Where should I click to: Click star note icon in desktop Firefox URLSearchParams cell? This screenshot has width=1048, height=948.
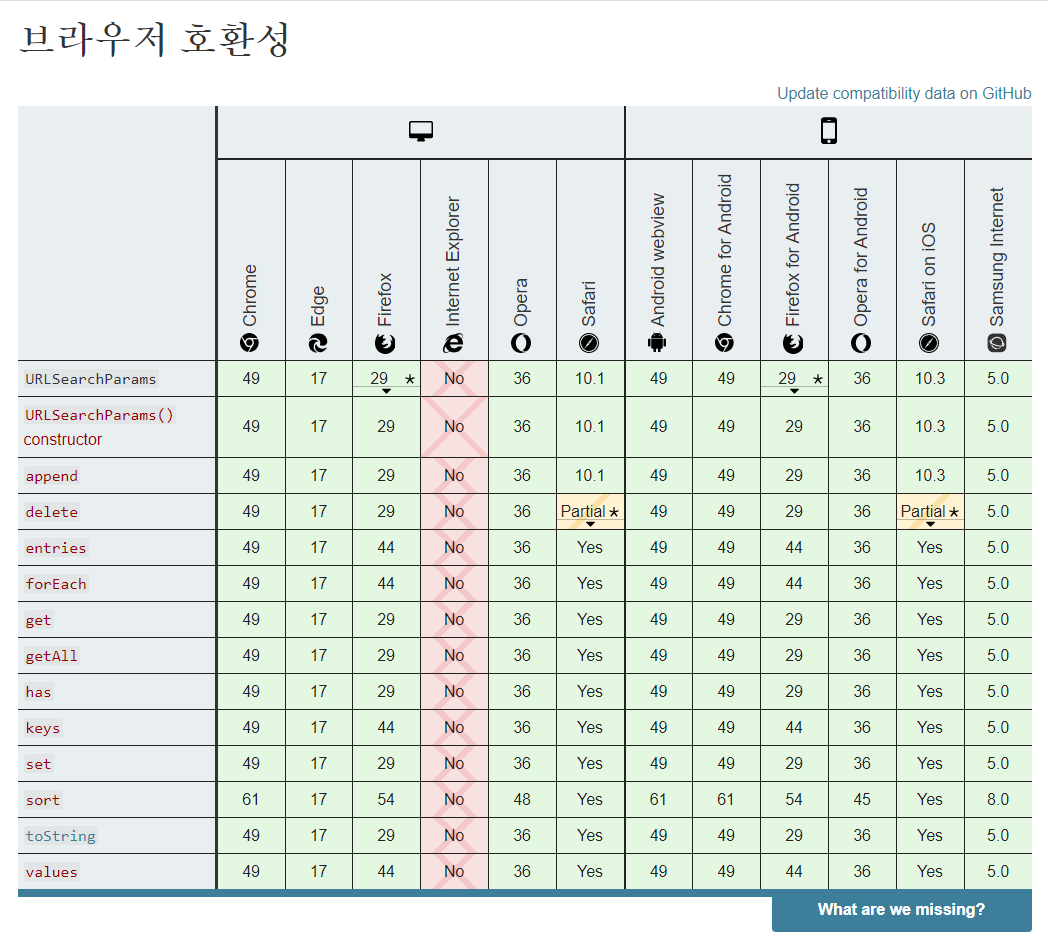coord(410,379)
